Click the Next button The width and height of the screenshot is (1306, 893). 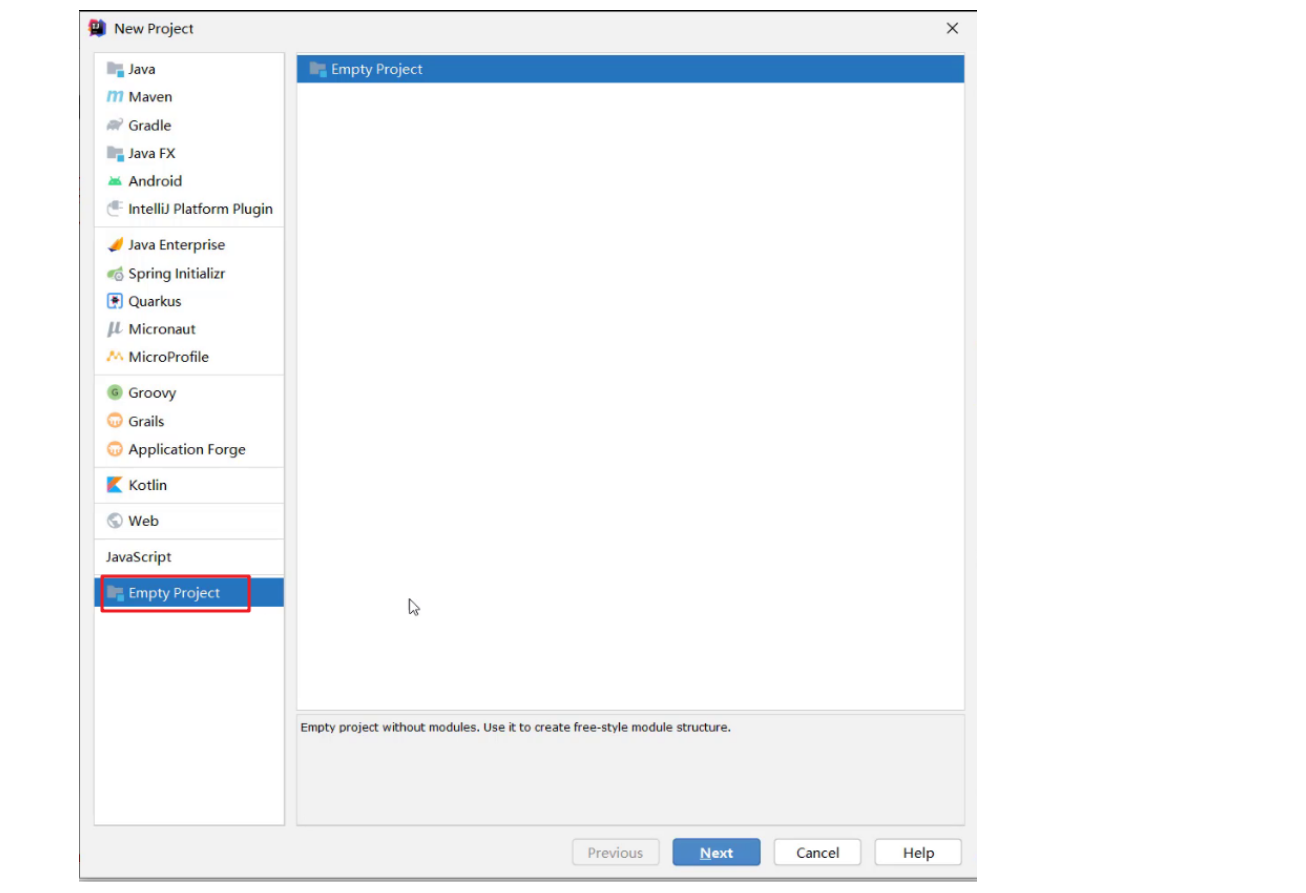(x=716, y=852)
